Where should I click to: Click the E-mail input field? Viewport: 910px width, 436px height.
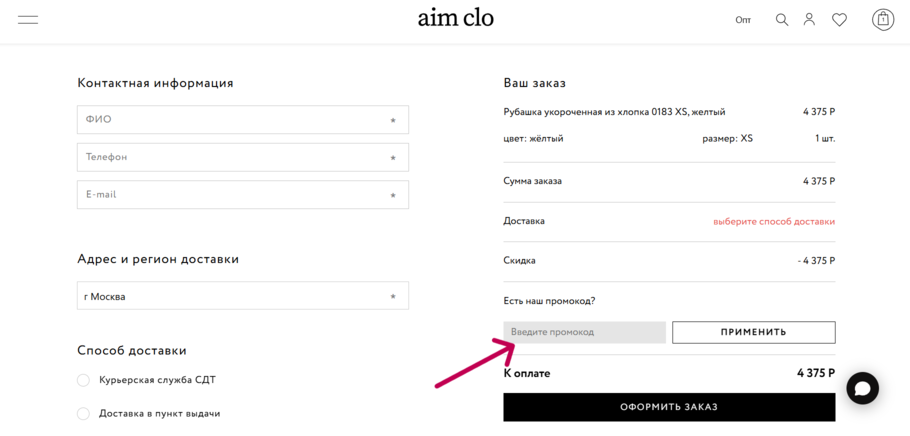click(x=243, y=194)
